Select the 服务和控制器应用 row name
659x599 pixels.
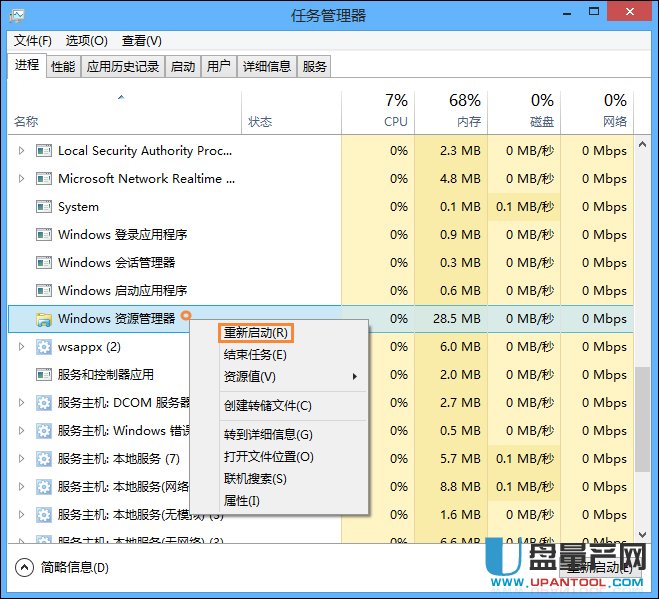[x=106, y=375]
